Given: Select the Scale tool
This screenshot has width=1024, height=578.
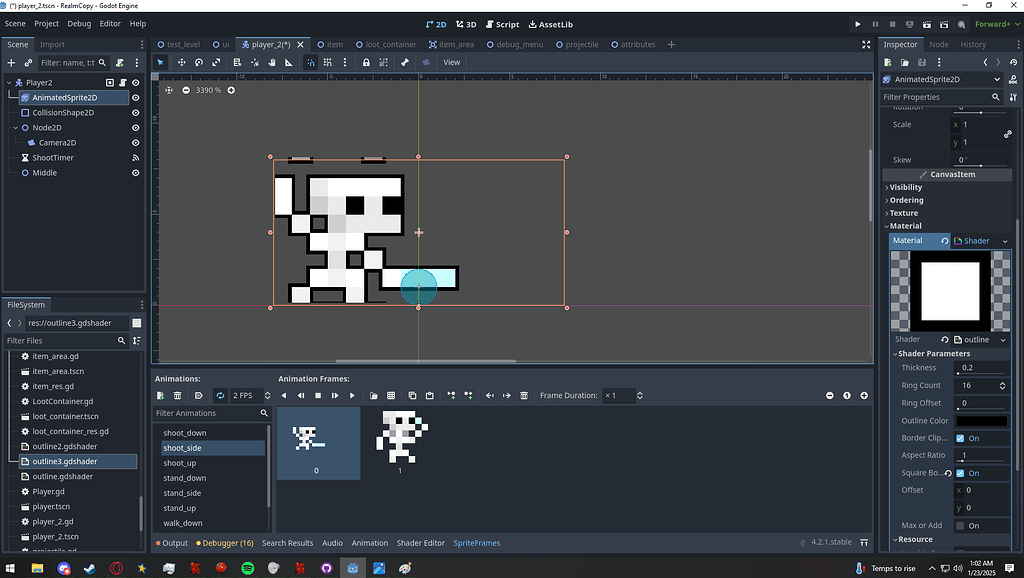Looking at the screenshot, I should [x=216, y=62].
